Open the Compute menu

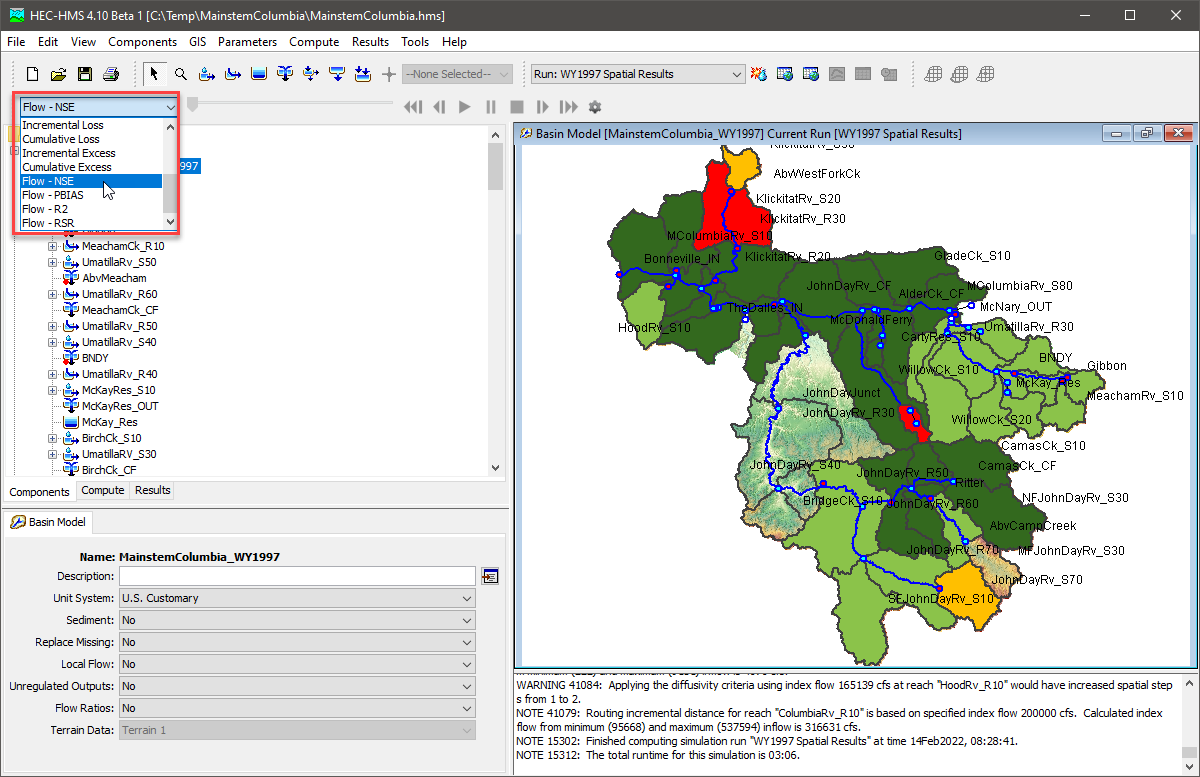pyautogui.click(x=314, y=42)
